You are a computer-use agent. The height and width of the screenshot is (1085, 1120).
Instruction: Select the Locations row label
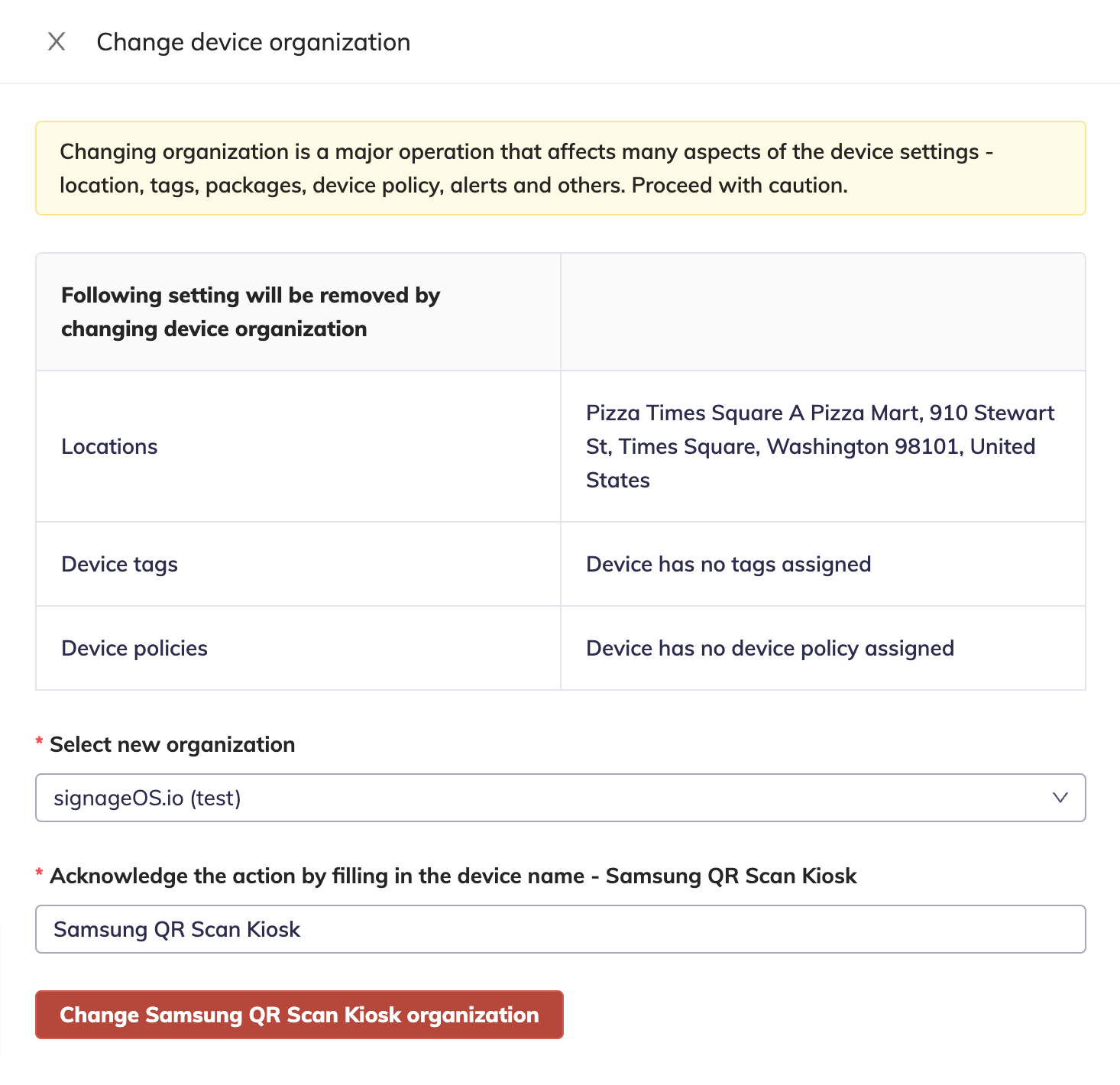pos(109,446)
